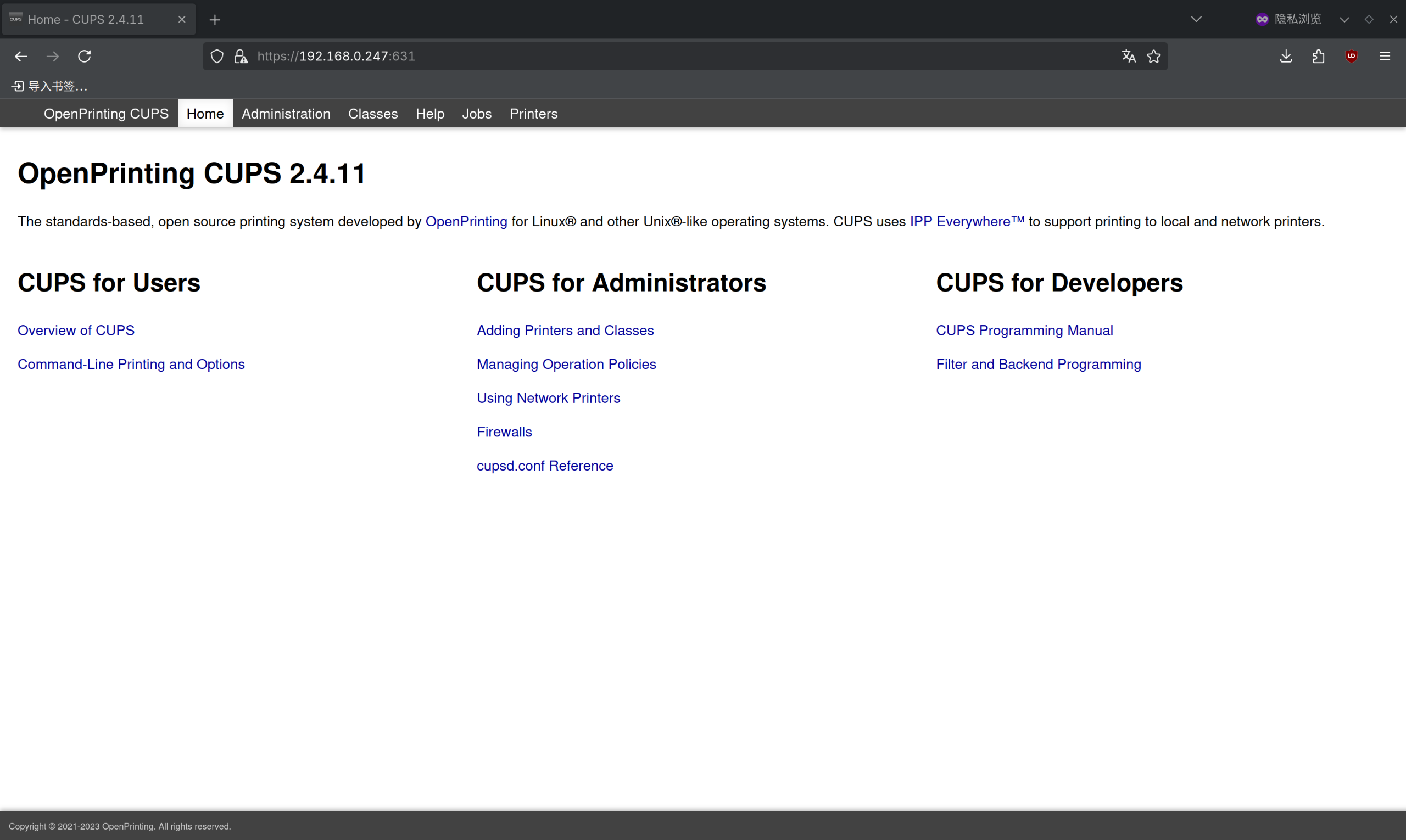Click the private browsing mask icon
This screenshot has width=1406, height=840.
1262,19
